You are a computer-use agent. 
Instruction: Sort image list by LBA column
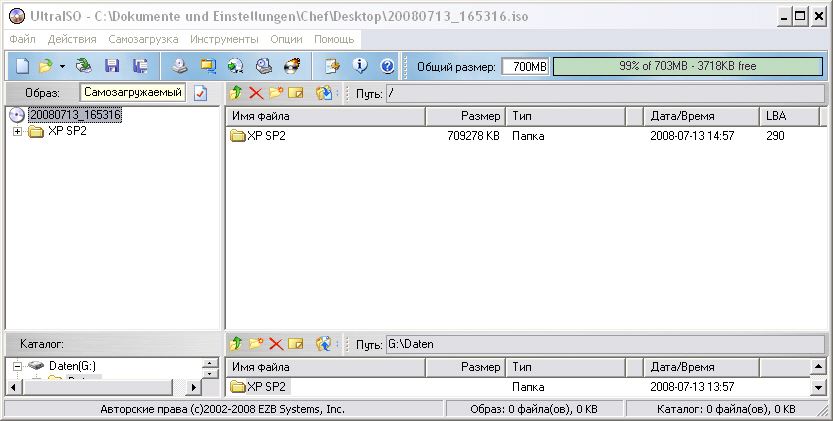pyautogui.click(x=789, y=116)
